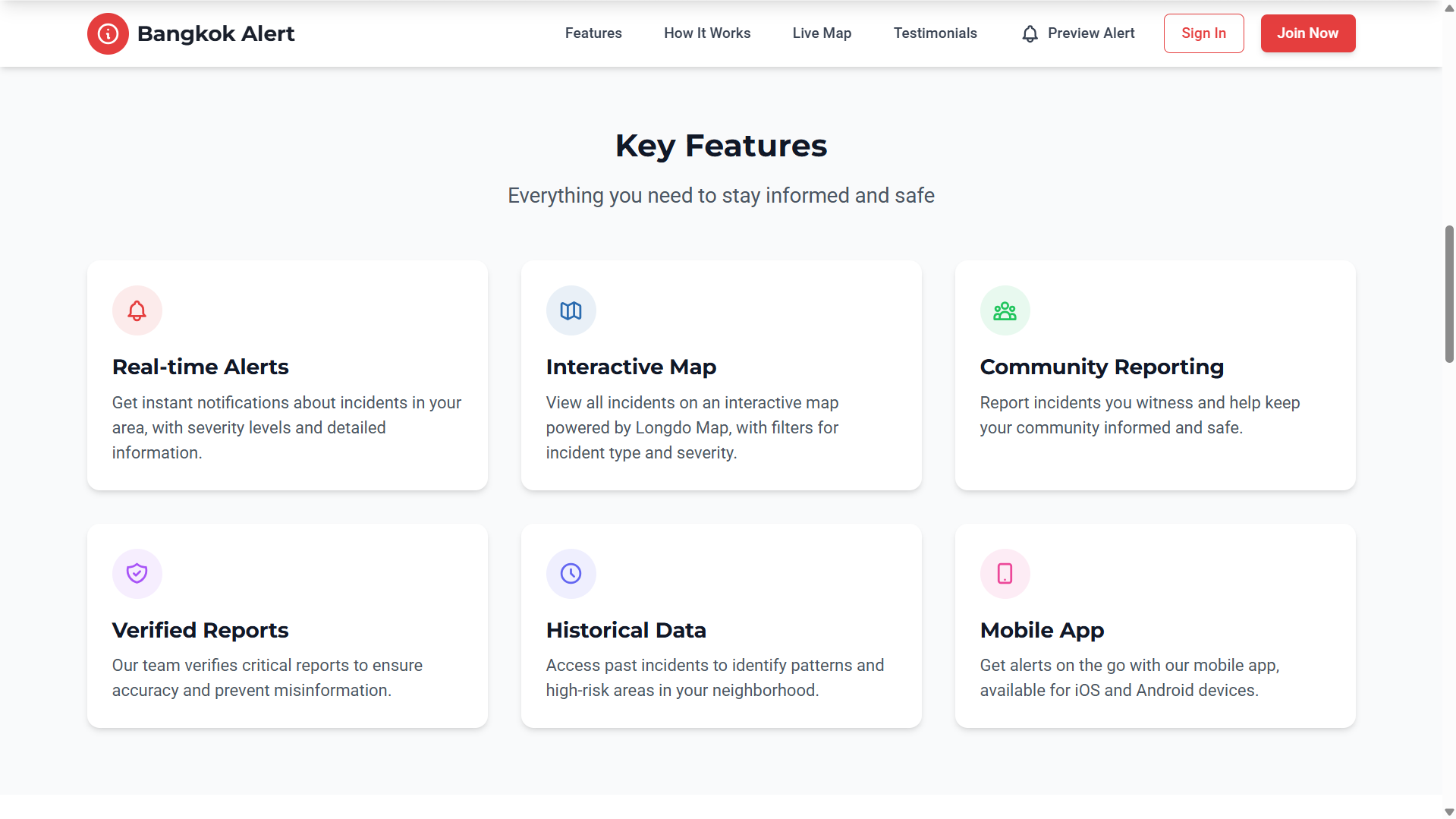
Task: Click the red bell Real-time Alerts icon
Action: tap(137, 310)
